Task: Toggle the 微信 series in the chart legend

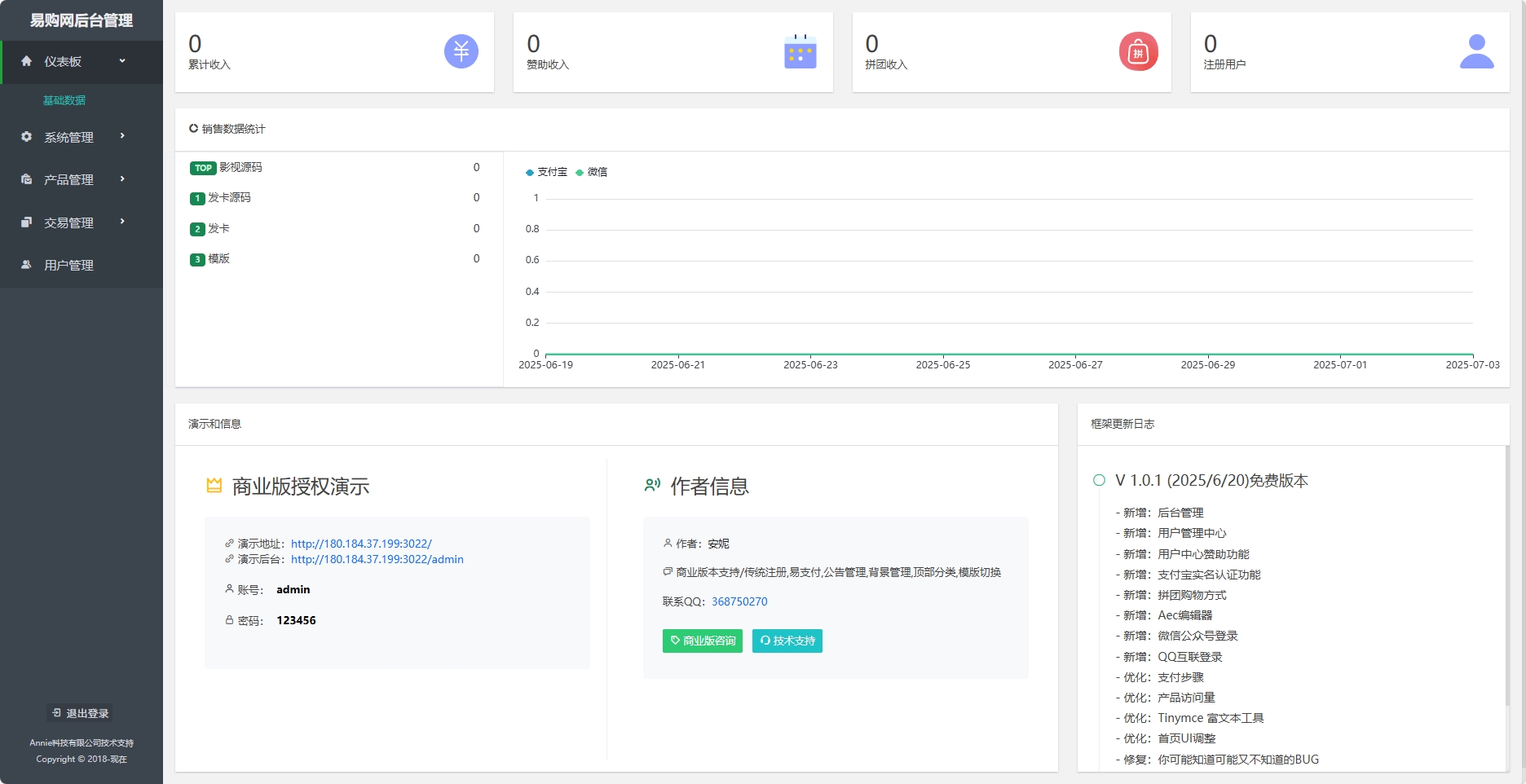Action: click(x=593, y=172)
